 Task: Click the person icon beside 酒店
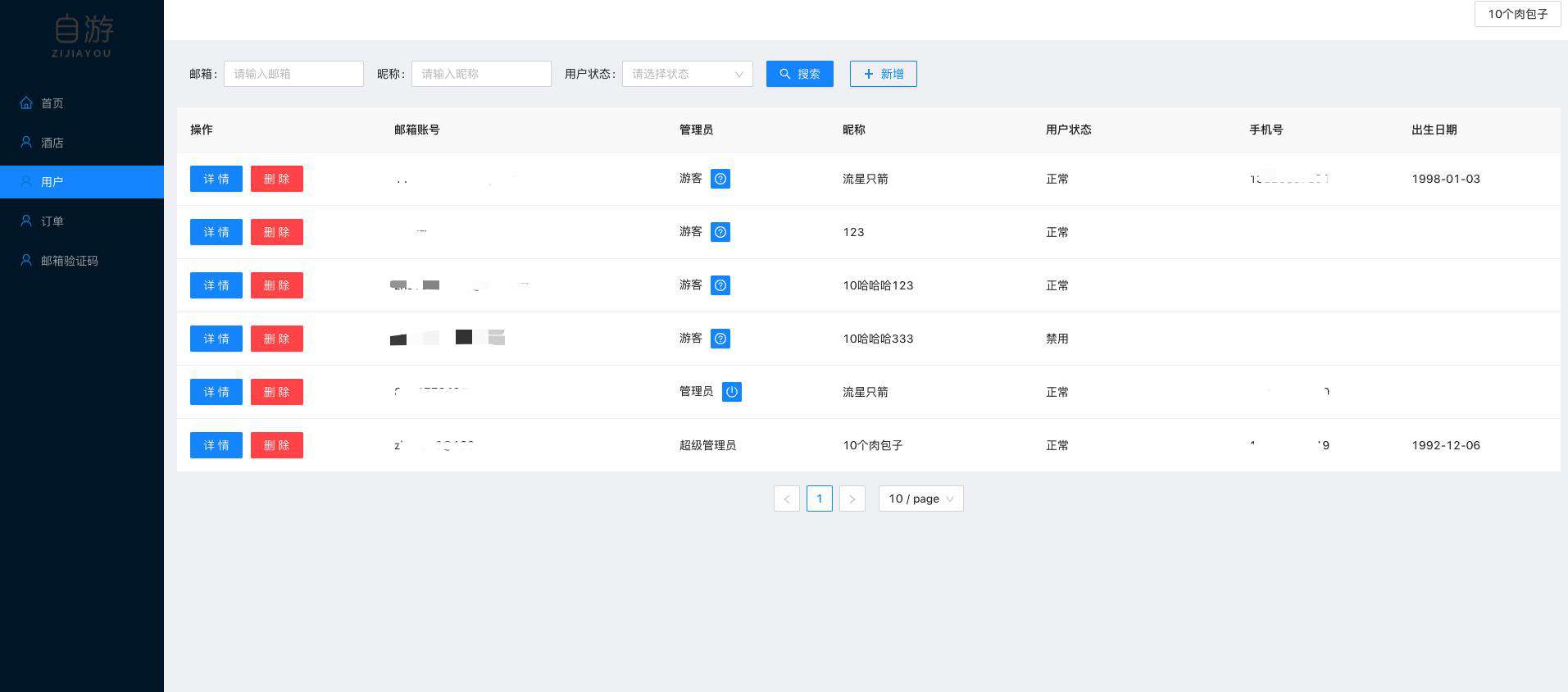(x=26, y=142)
